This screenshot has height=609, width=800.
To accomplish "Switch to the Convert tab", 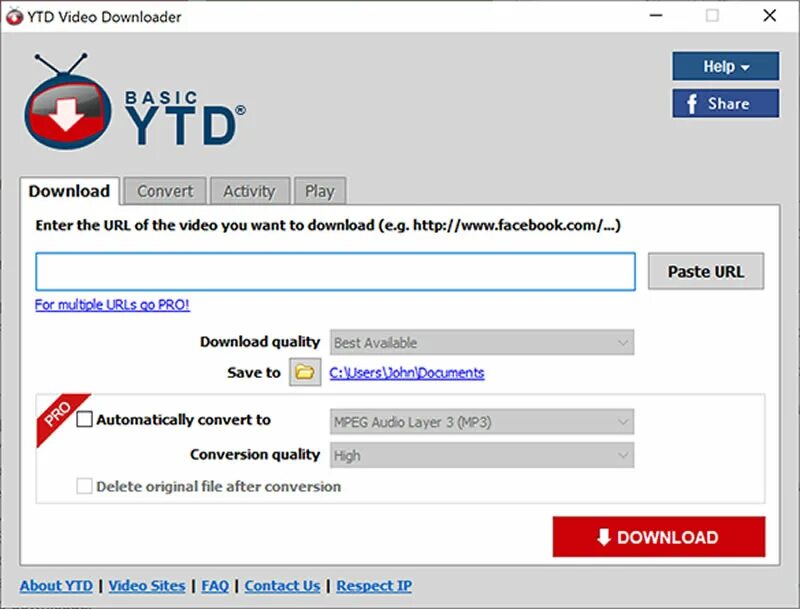I will click(165, 191).
